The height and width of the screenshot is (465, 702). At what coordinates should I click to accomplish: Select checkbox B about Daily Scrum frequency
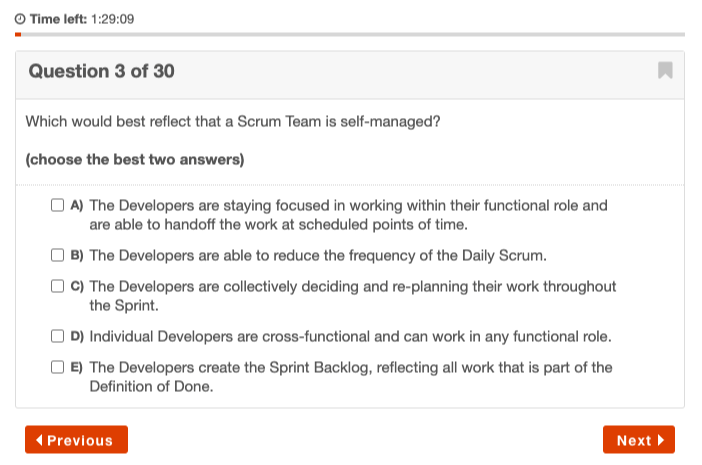tap(57, 255)
